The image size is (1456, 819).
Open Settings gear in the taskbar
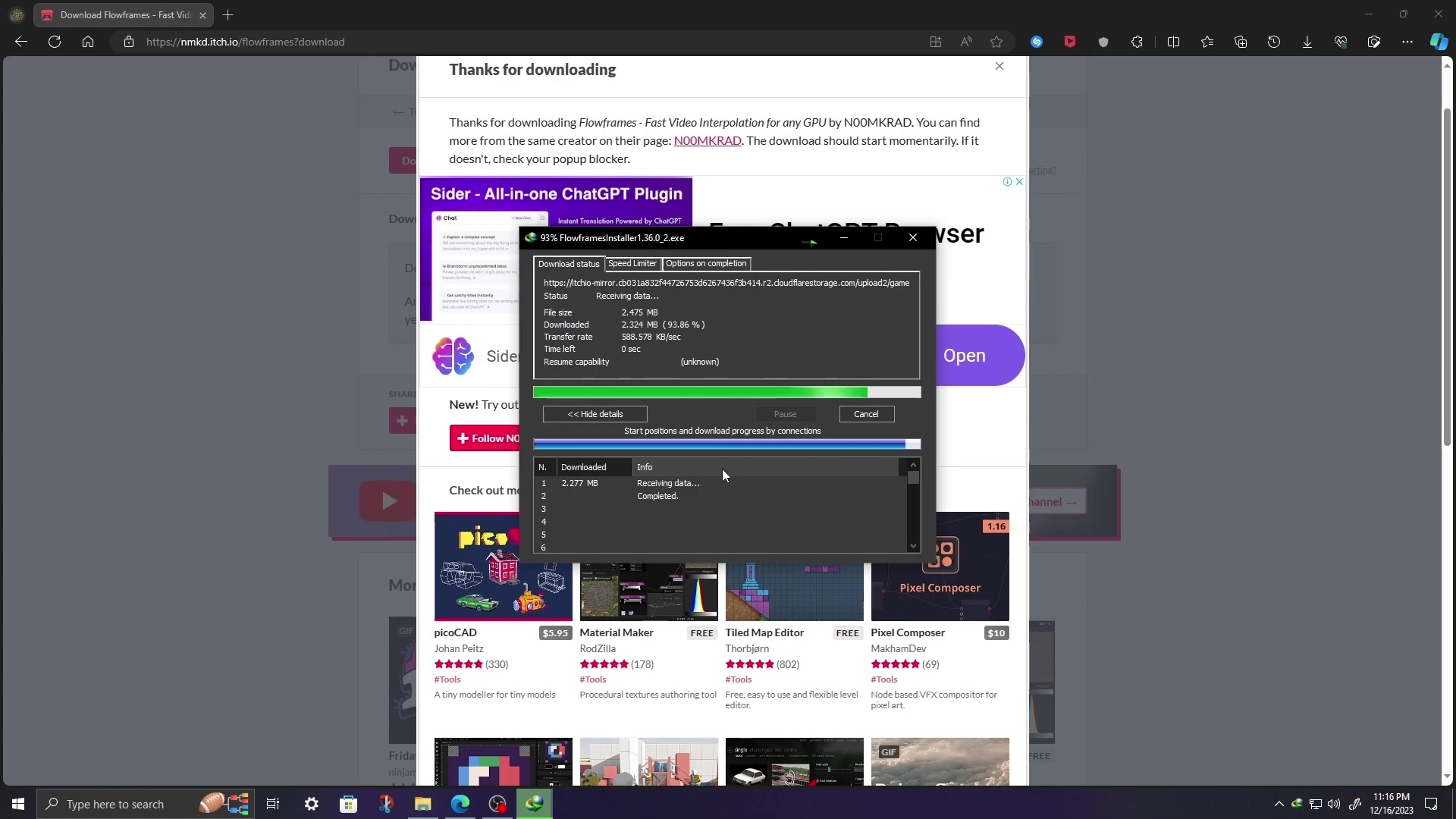click(312, 804)
